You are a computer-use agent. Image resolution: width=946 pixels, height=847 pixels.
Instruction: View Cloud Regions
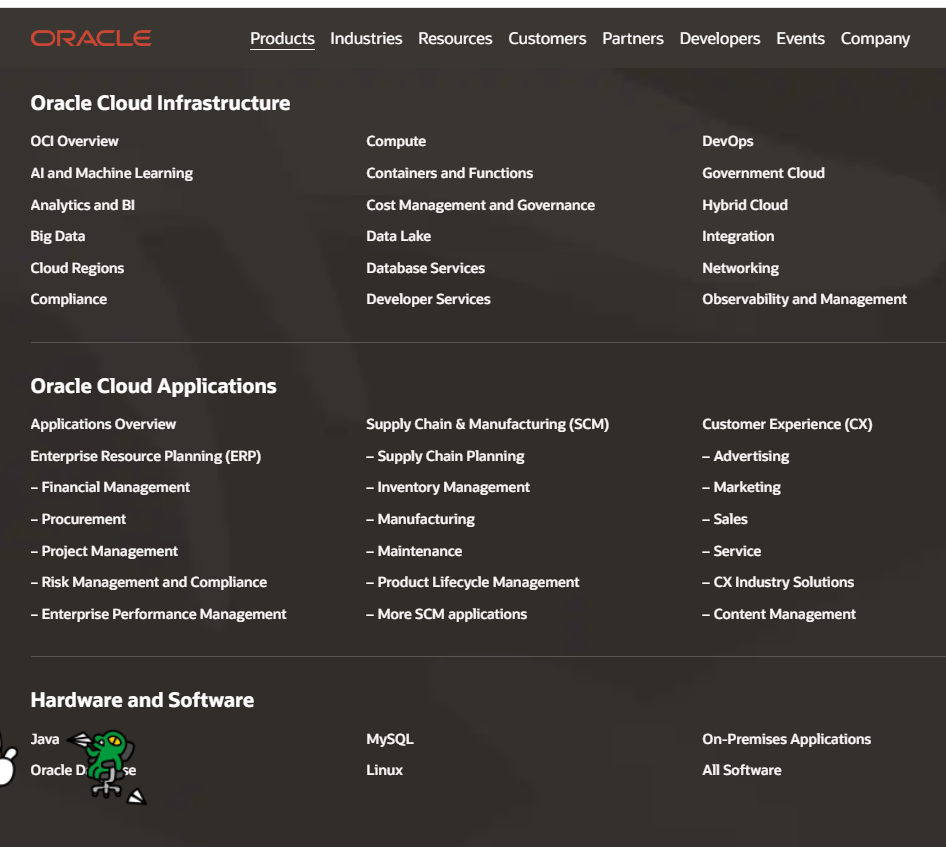(77, 268)
